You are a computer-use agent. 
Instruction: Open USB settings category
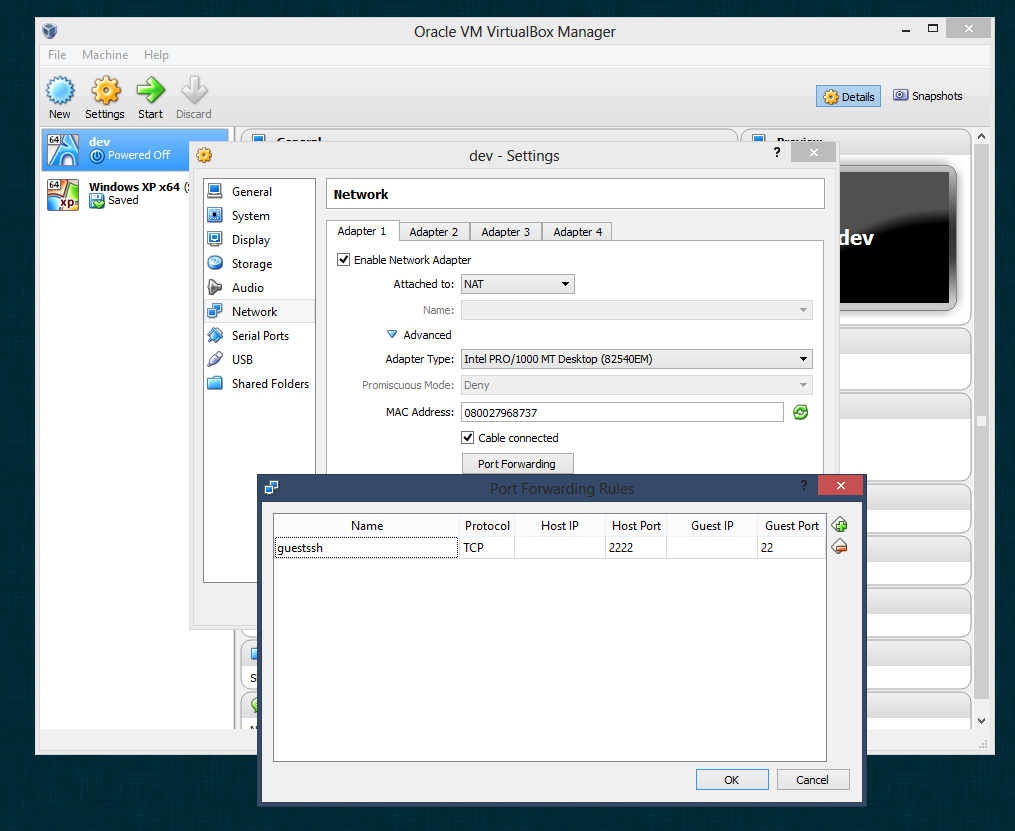[260, 359]
